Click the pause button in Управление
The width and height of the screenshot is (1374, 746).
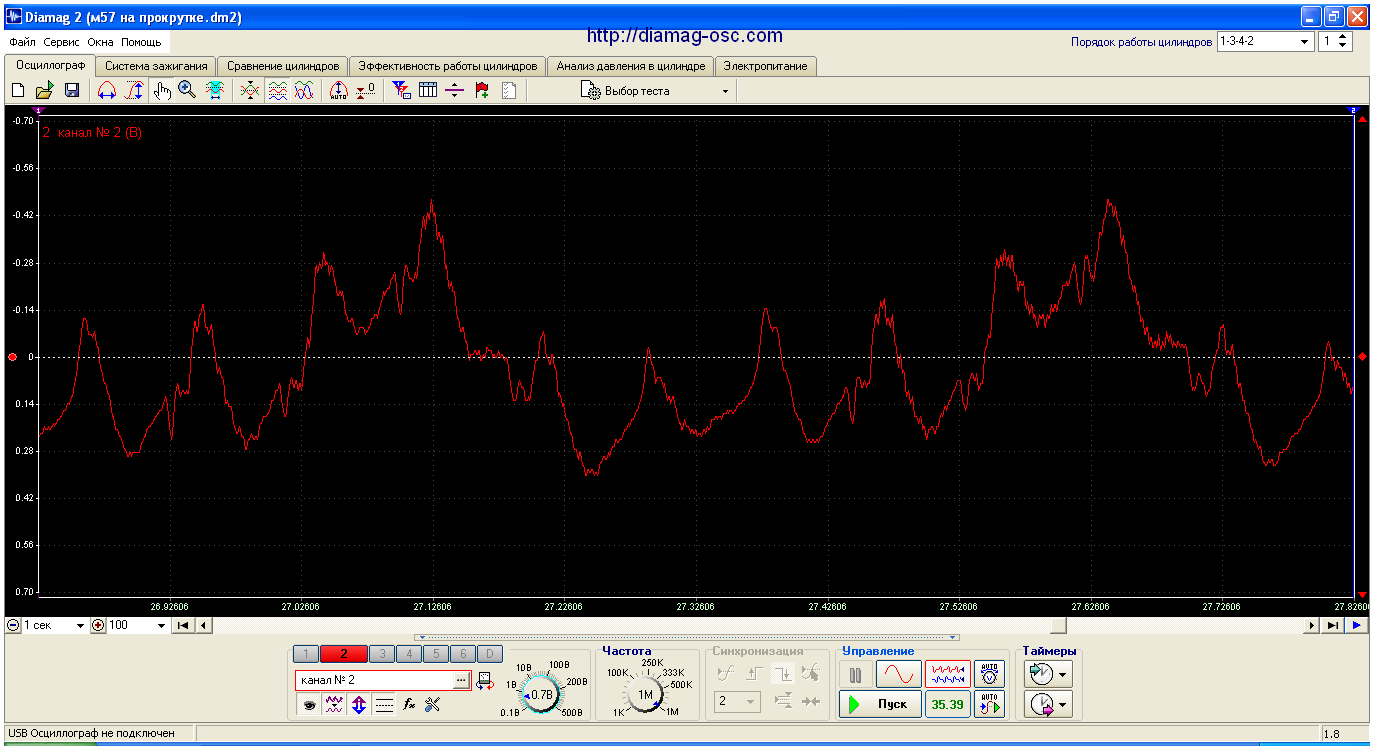click(x=855, y=674)
